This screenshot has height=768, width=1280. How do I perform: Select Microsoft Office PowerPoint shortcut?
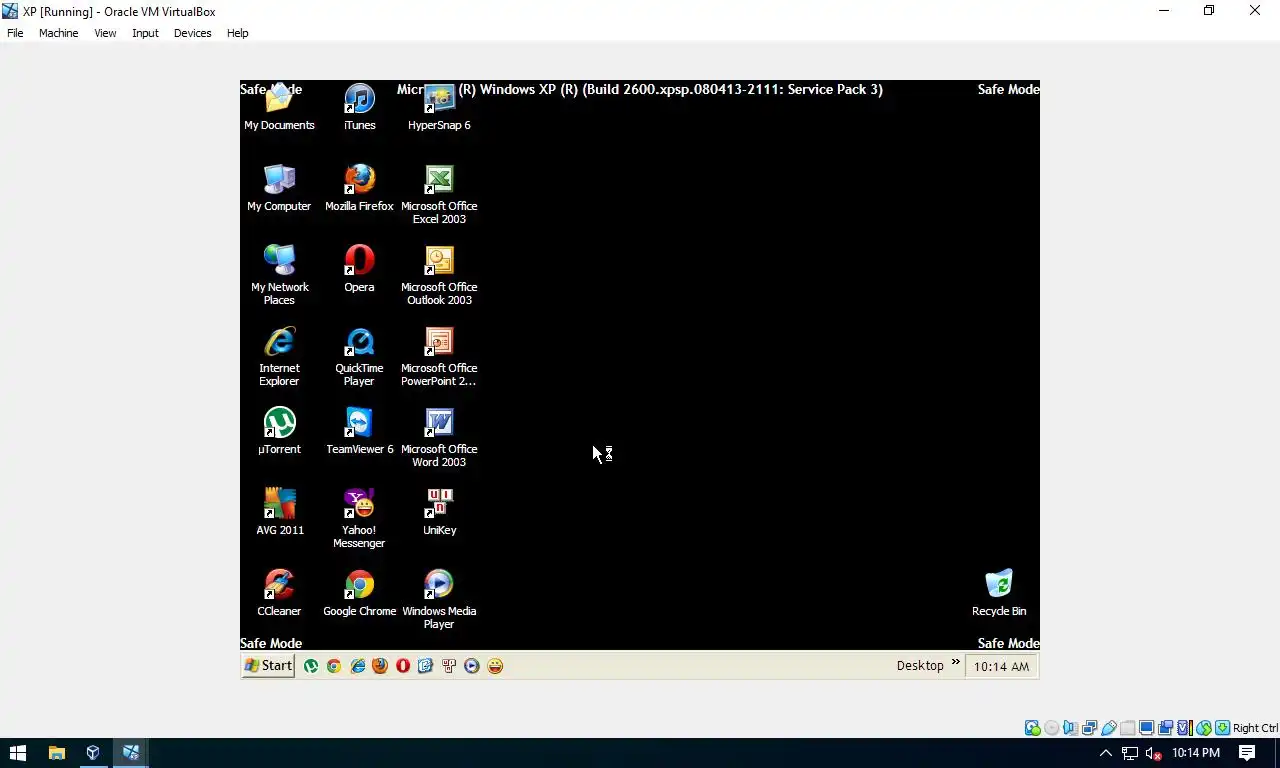pyautogui.click(x=439, y=356)
